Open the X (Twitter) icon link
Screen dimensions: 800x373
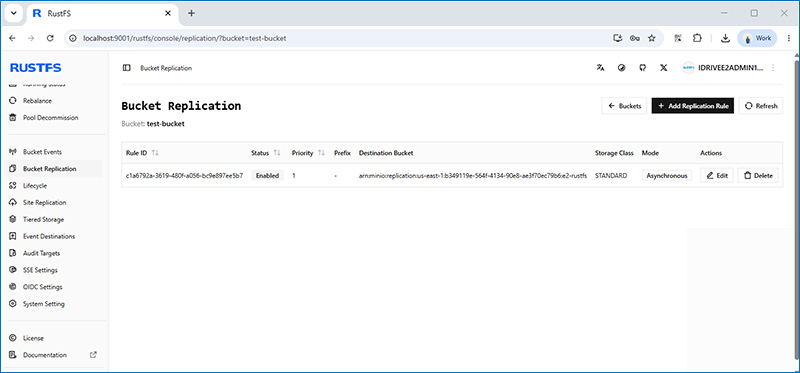coord(663,67)
